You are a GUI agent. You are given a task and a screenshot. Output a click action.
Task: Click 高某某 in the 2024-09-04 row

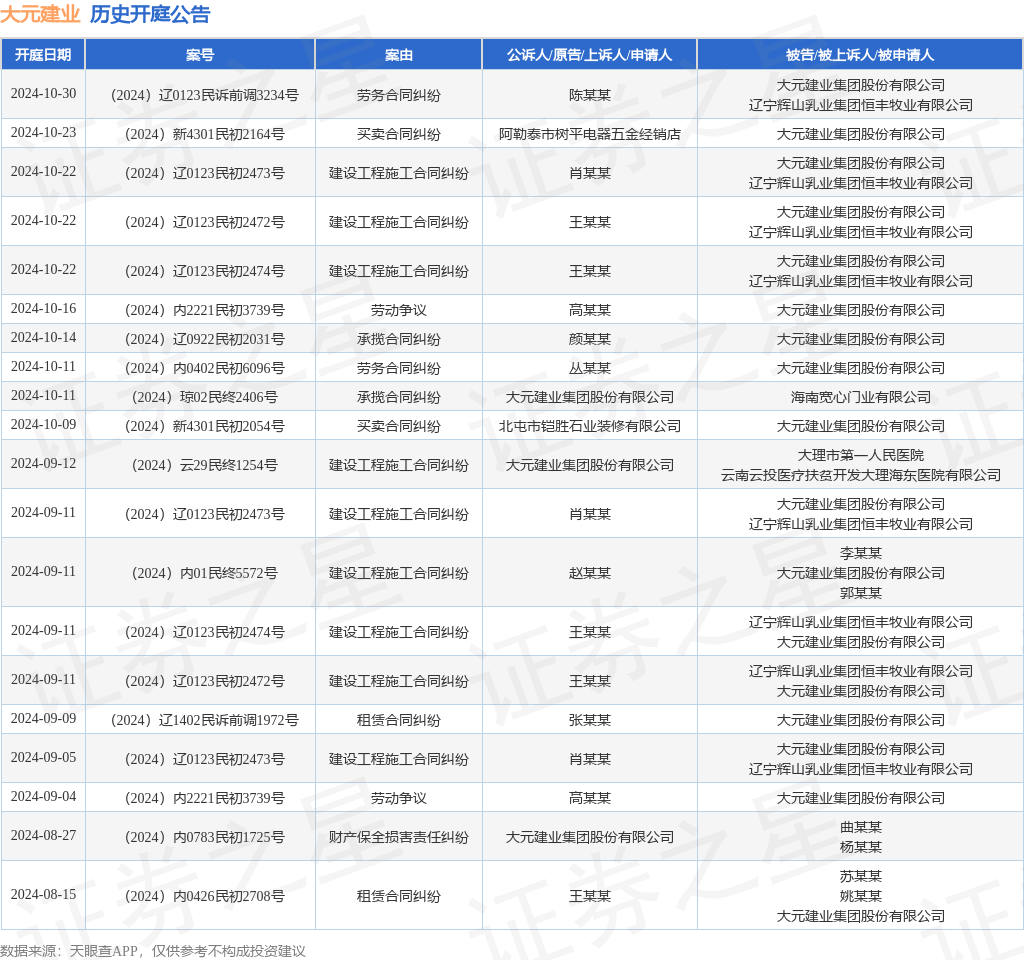coord(590,798)
